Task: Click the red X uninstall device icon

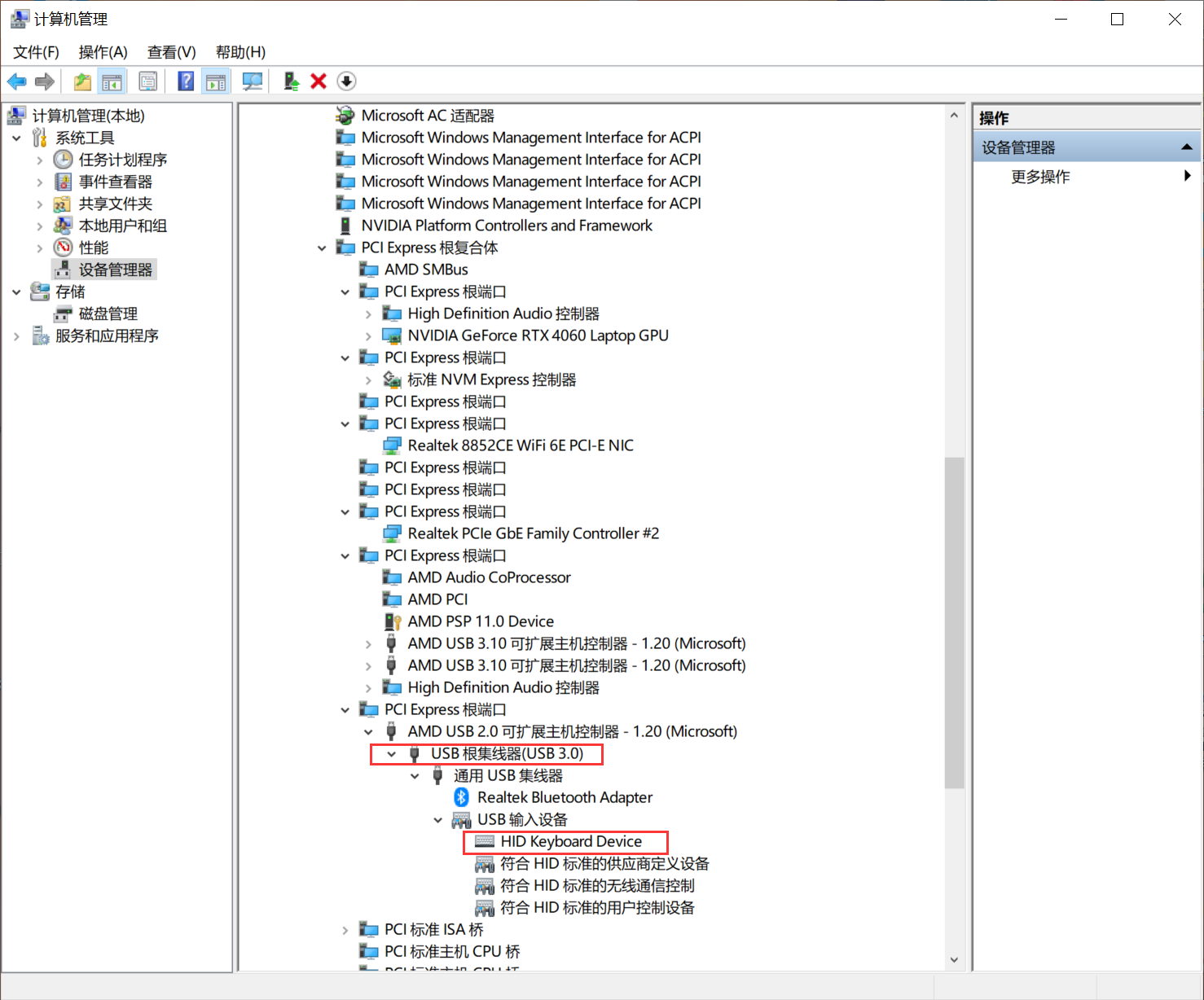Action: [319, 81]
